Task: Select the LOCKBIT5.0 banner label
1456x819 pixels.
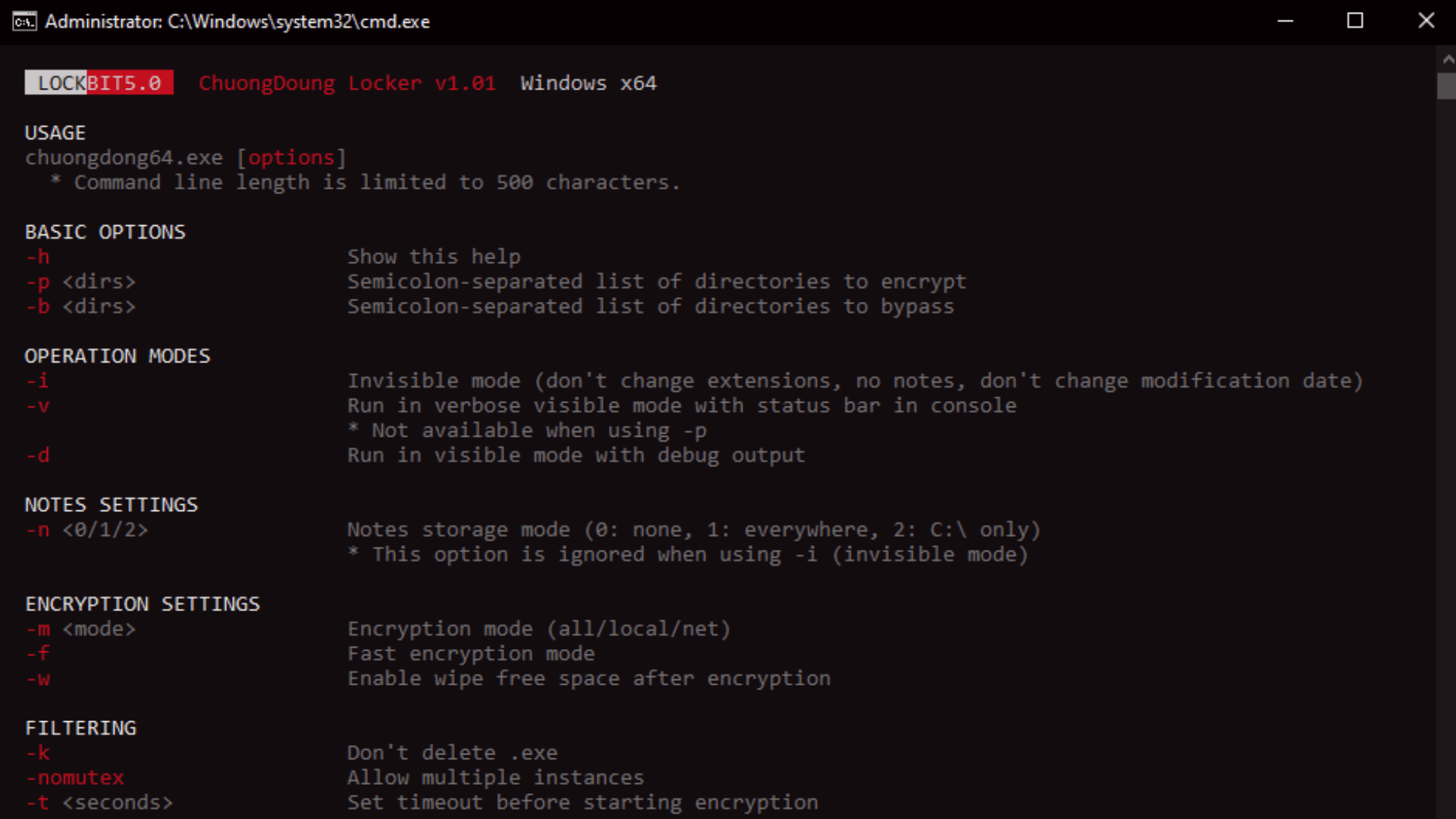Action: tap(99, 83)
